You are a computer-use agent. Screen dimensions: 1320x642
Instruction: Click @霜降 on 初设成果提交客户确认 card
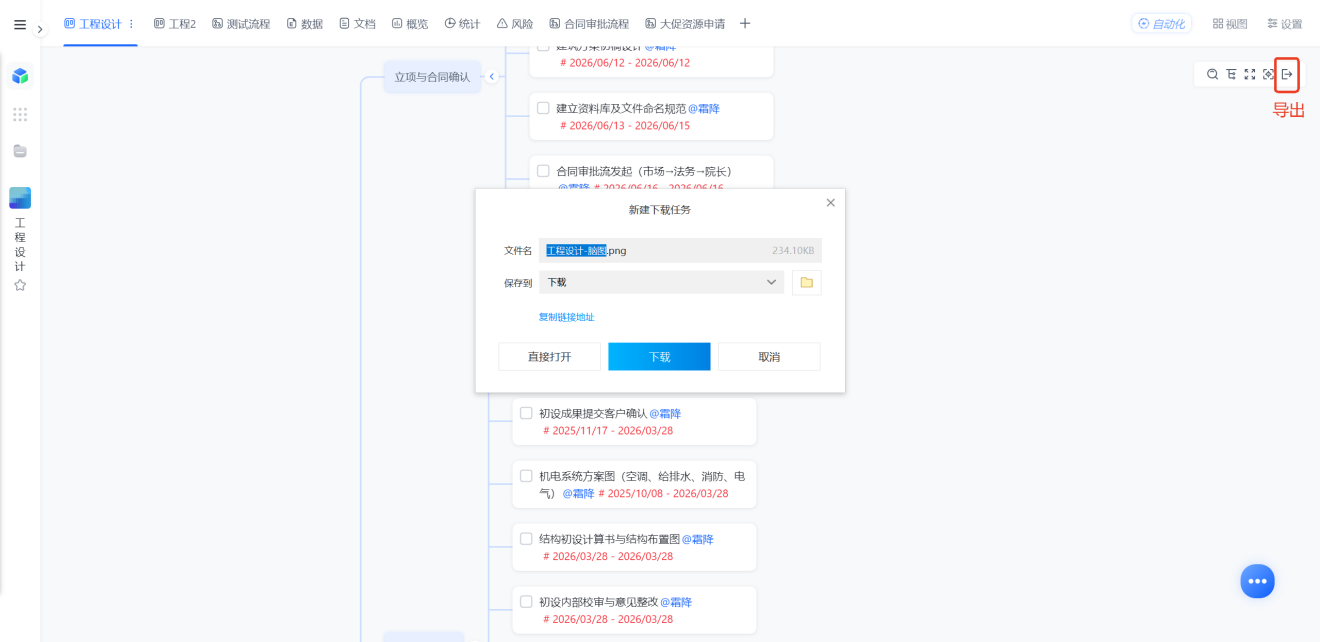[x=665, y=413]
